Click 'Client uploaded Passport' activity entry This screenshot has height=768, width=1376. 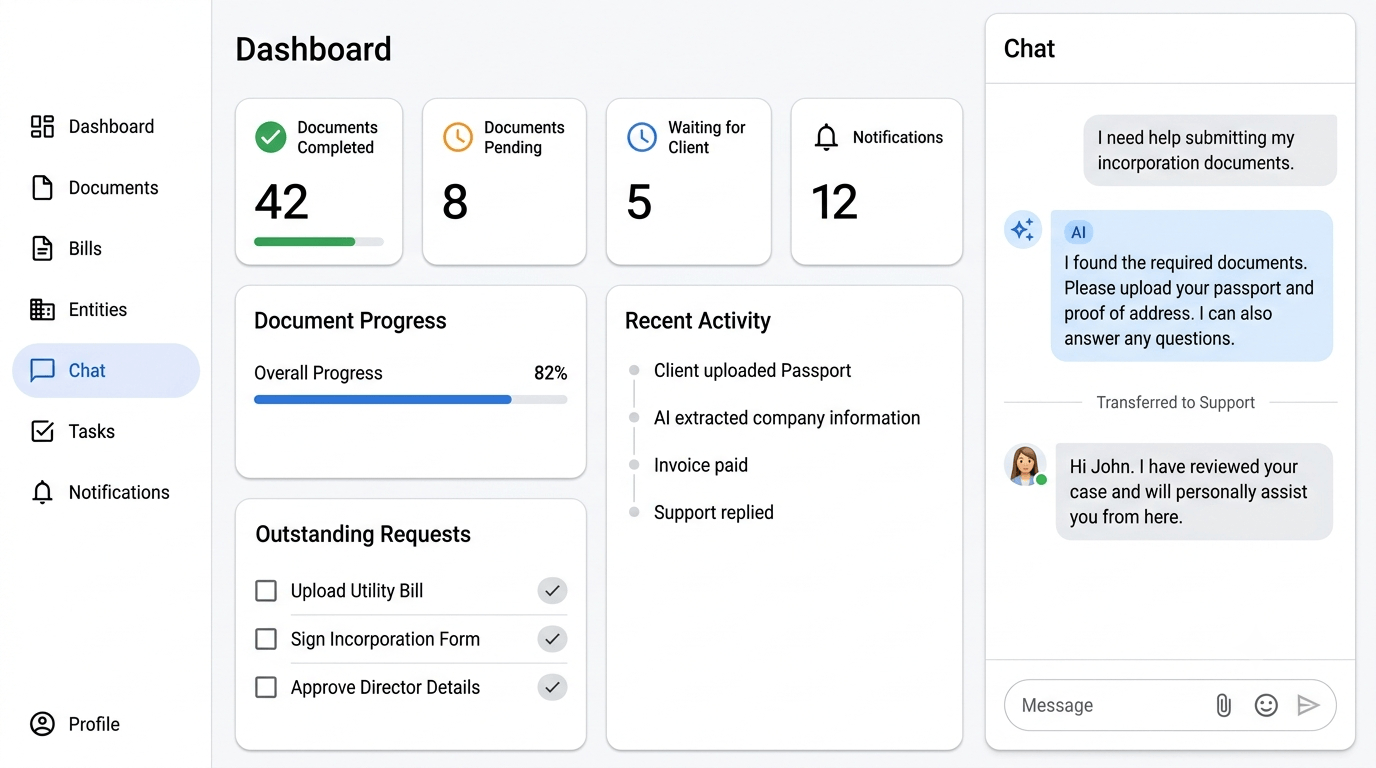(x=752, y=370)
